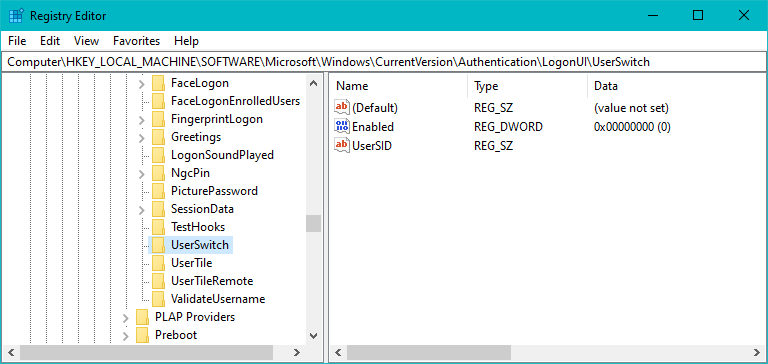768x364 pixels.
Task: Click the UserSwitch folder icon
Action: tap(158, 244)
